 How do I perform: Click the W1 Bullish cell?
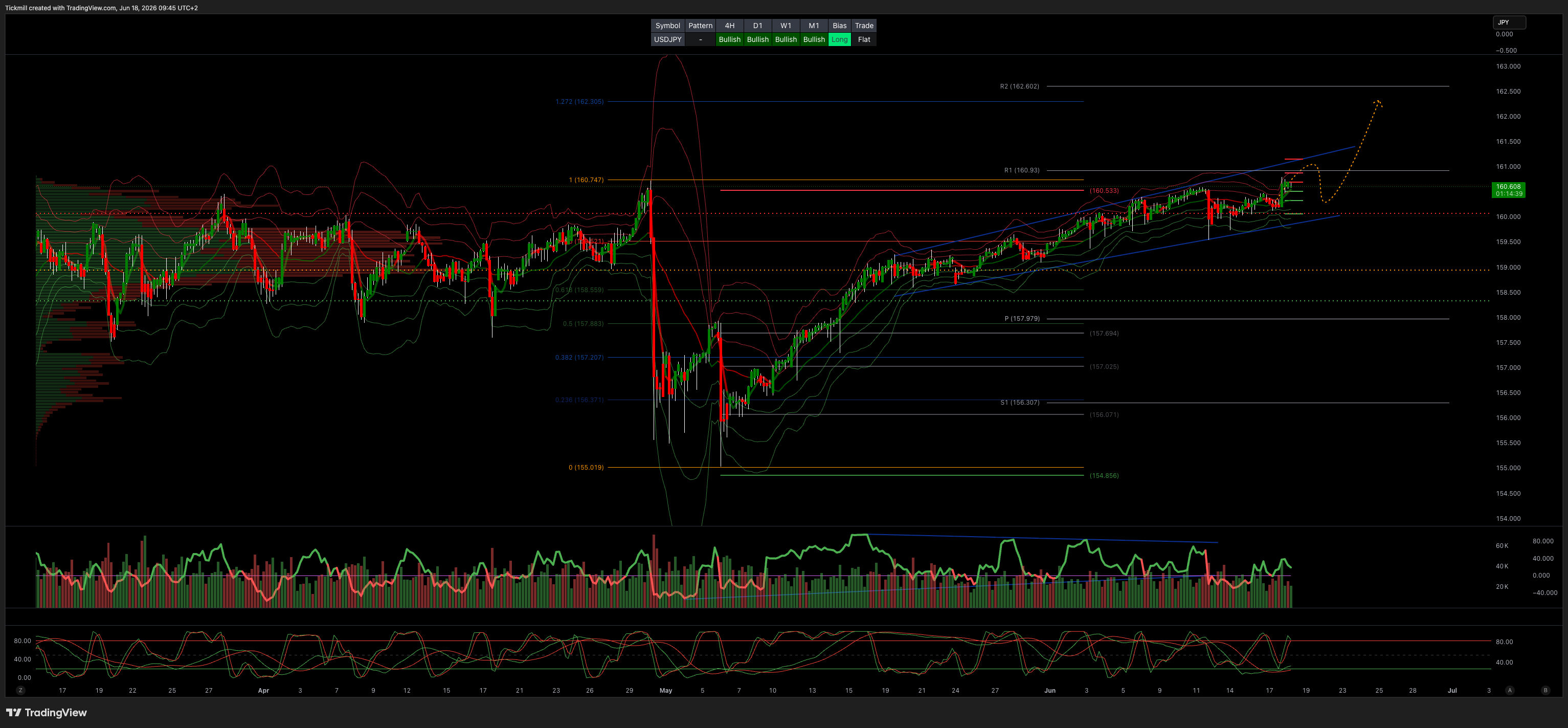click(x=786, y=39)
